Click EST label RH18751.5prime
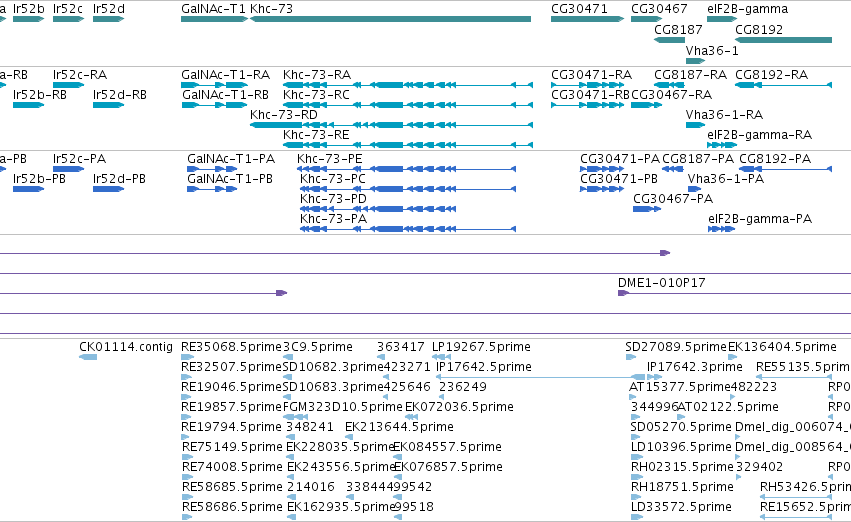 (682, 487)
